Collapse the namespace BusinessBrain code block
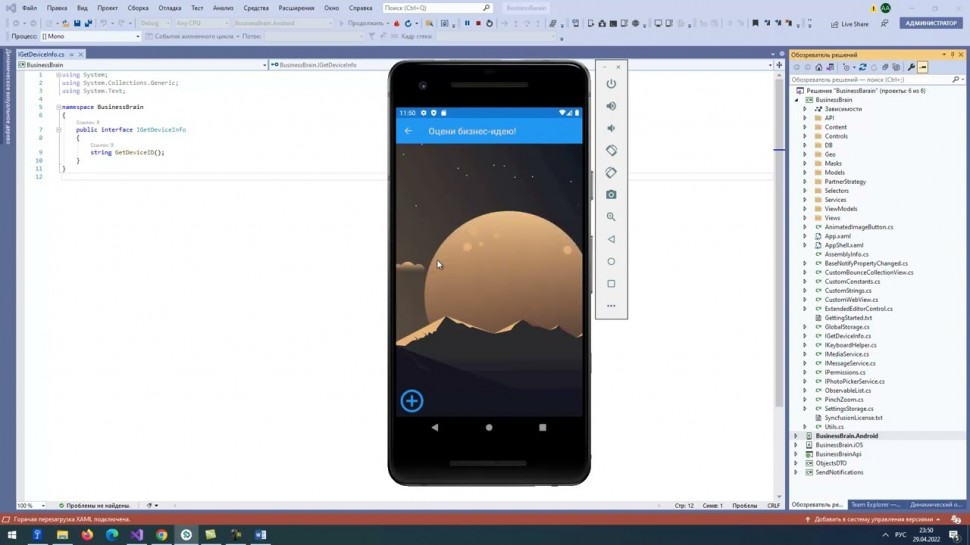The height and width of the screenshot is (545, 970). click(x=58, y=106)
